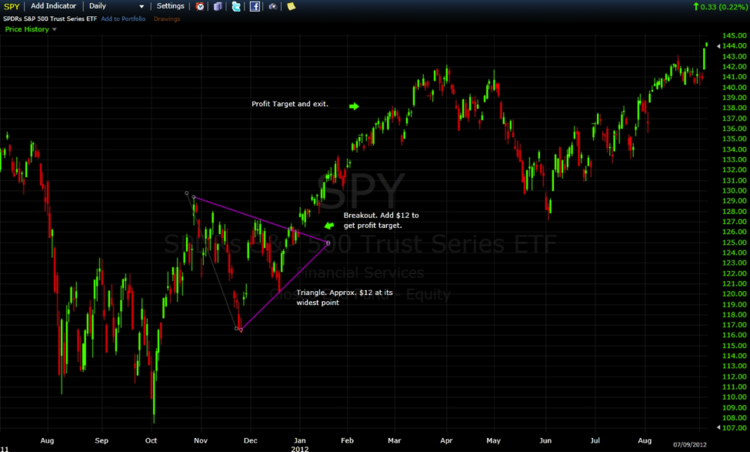750x452 pixels.
Task: Click green arrow pointing at breakout
Action: point(331,227)
